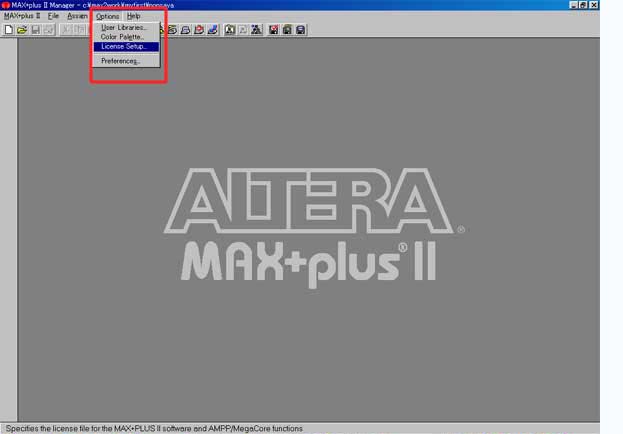Click the greyed-out Save disk icon

[x=36, y=30]
